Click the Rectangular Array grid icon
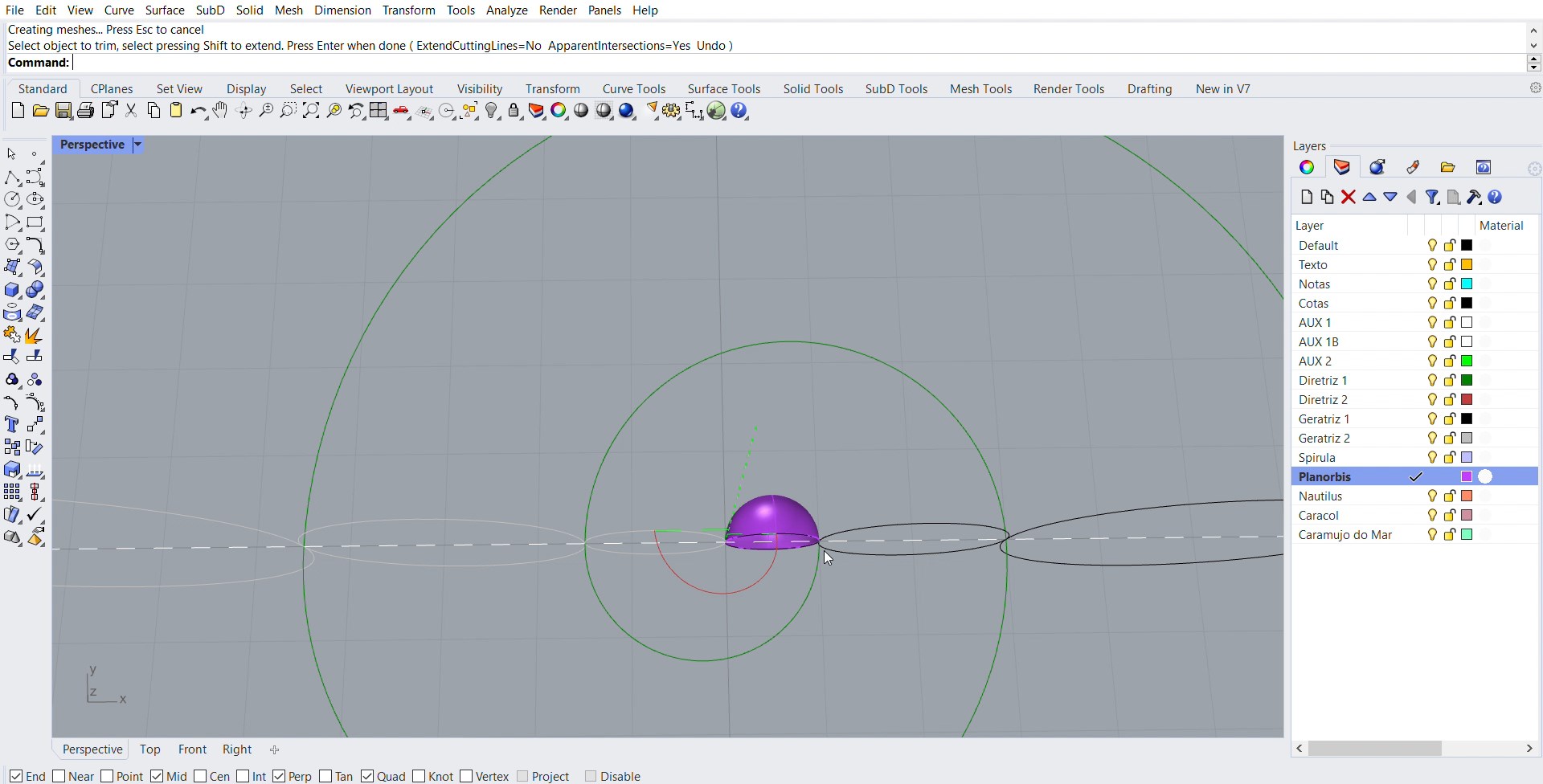This screenshot has height=784, width=1543. pos(12,492)
